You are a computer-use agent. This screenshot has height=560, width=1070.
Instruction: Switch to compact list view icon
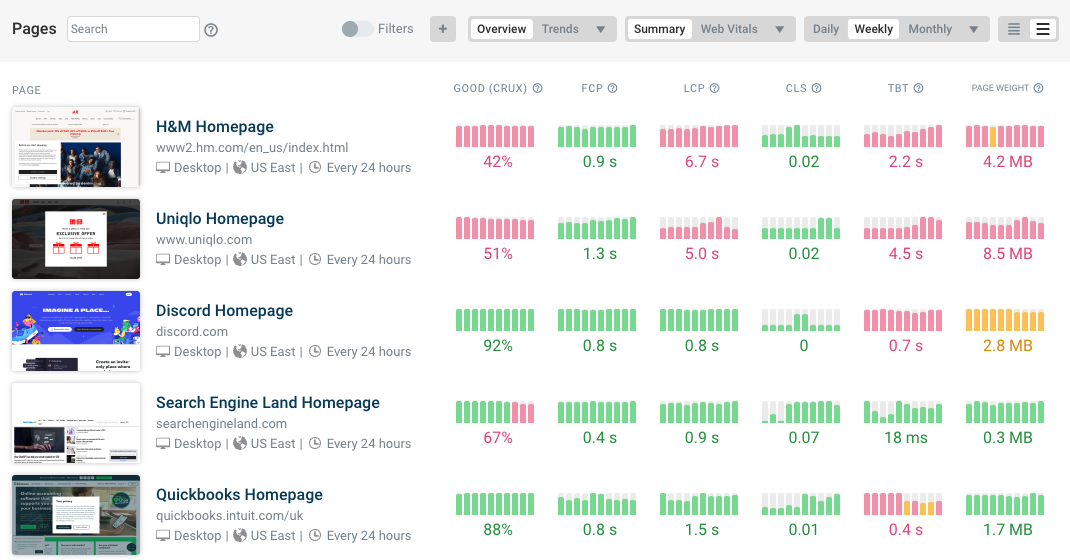point(1014,29)
